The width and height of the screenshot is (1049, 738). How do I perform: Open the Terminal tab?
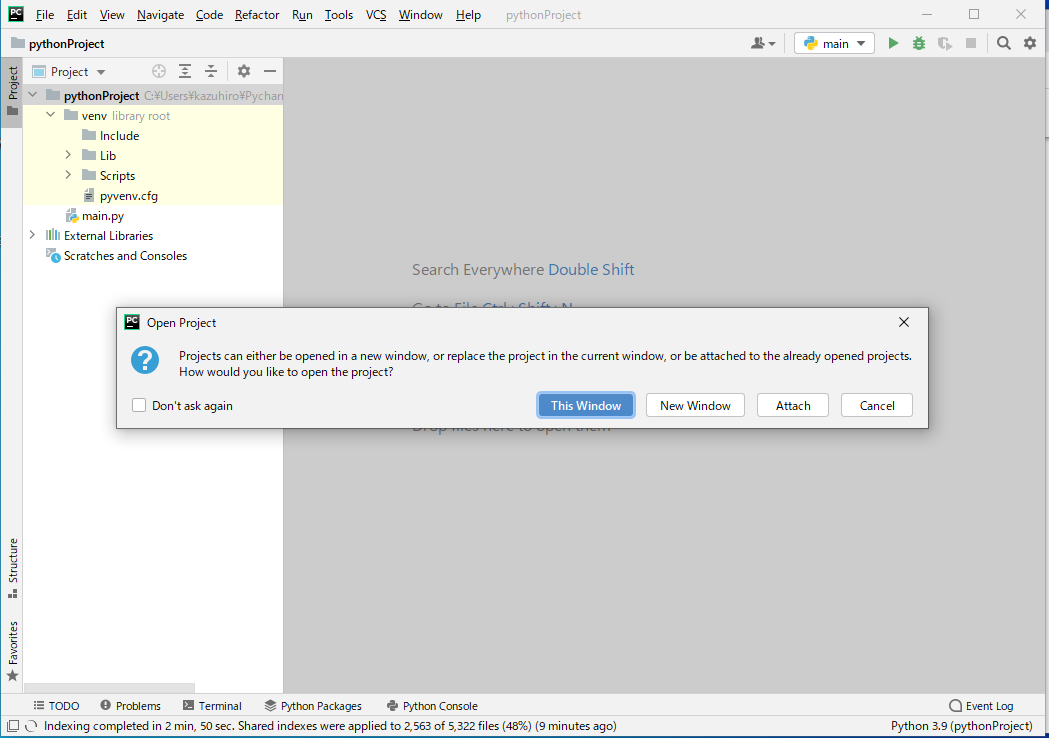211,705
